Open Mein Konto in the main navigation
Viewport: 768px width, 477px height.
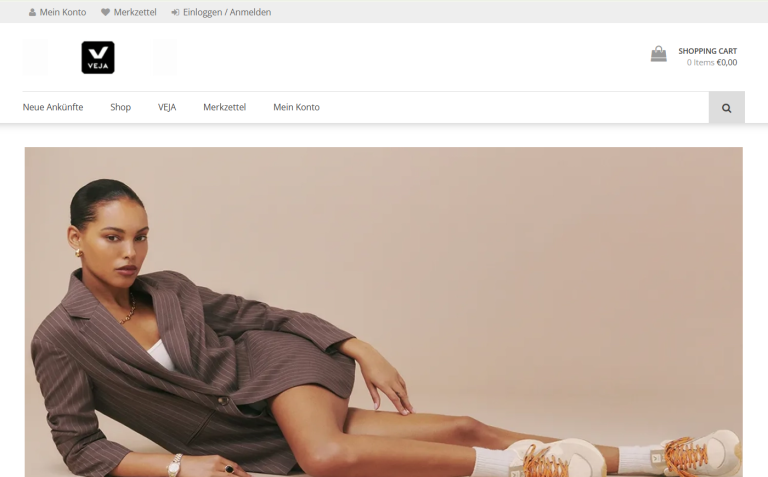(x=296, y=107)
